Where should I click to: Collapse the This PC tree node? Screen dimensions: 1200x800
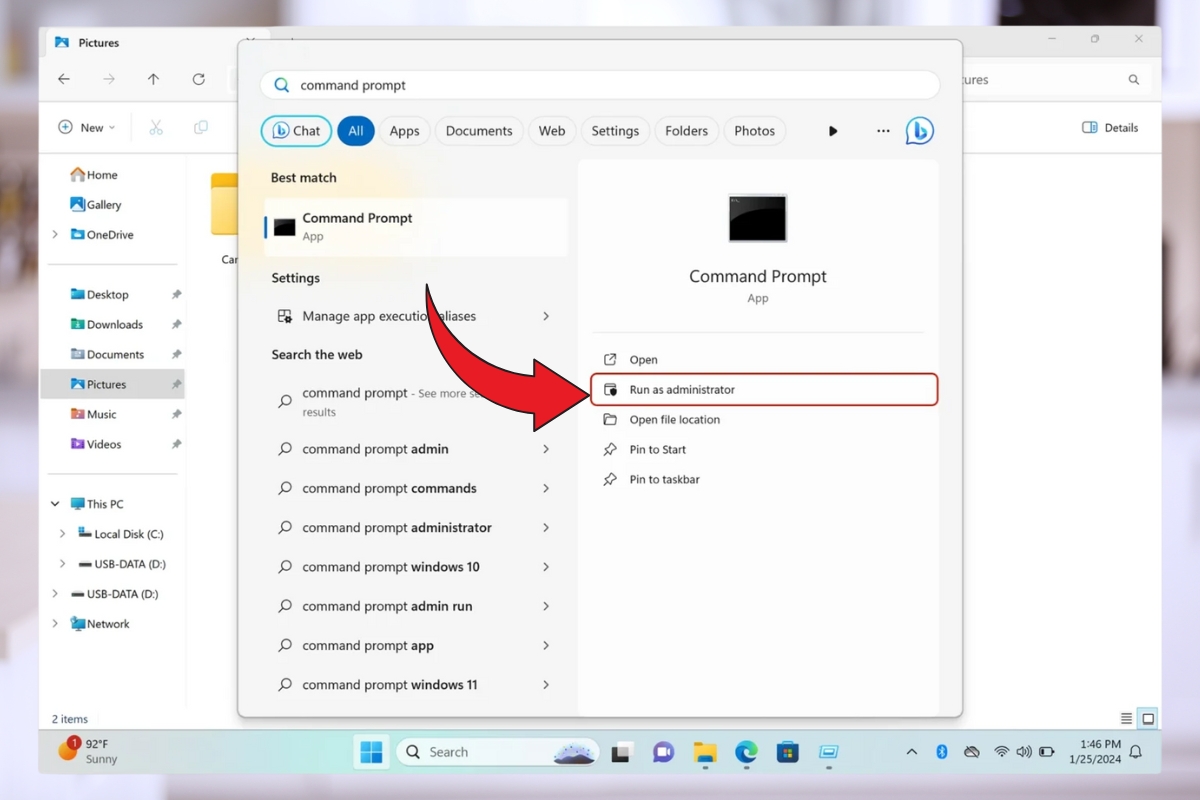pyautogui.click(x=55, y=504)
